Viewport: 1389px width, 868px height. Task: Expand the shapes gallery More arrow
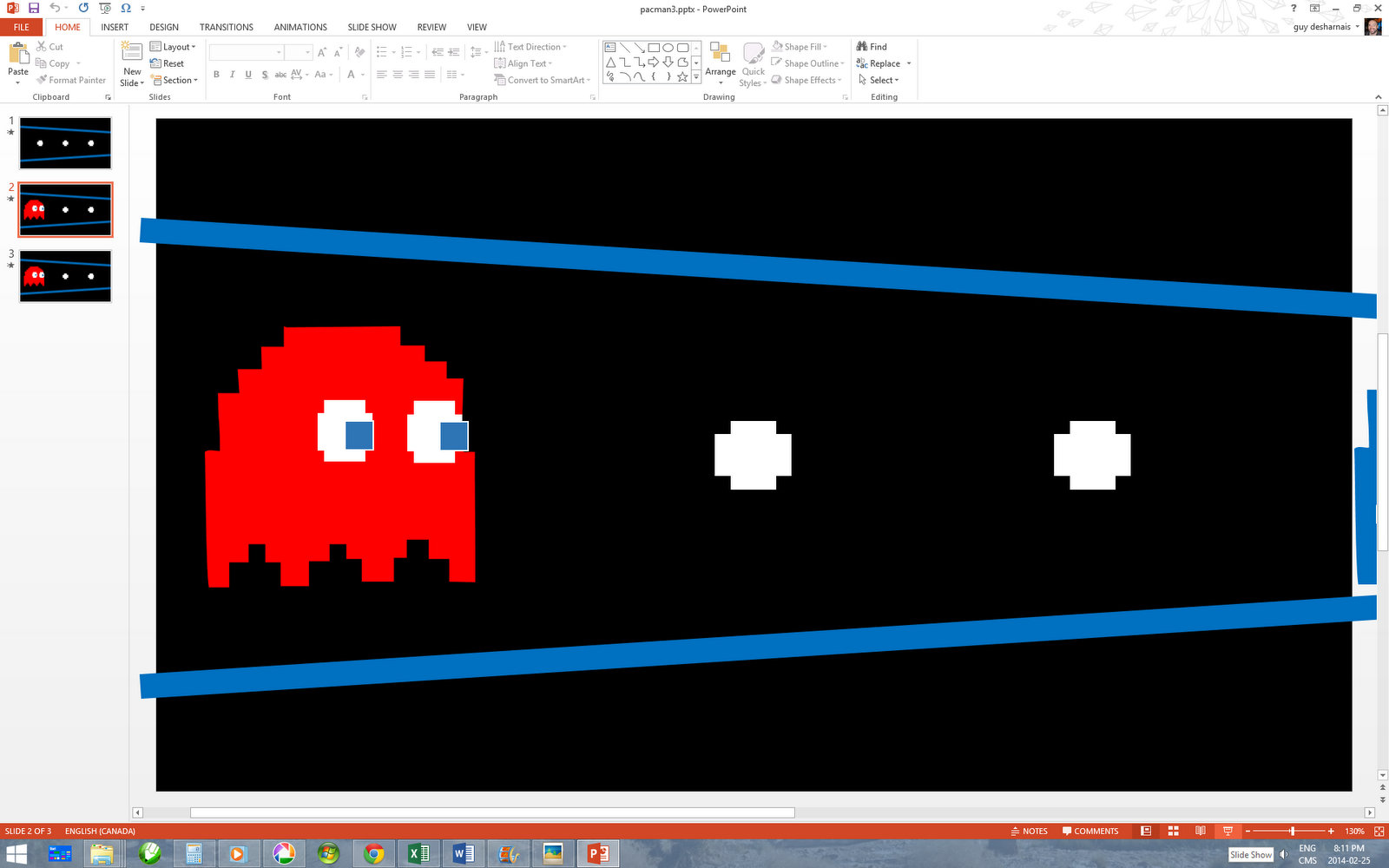click(696, 76)
